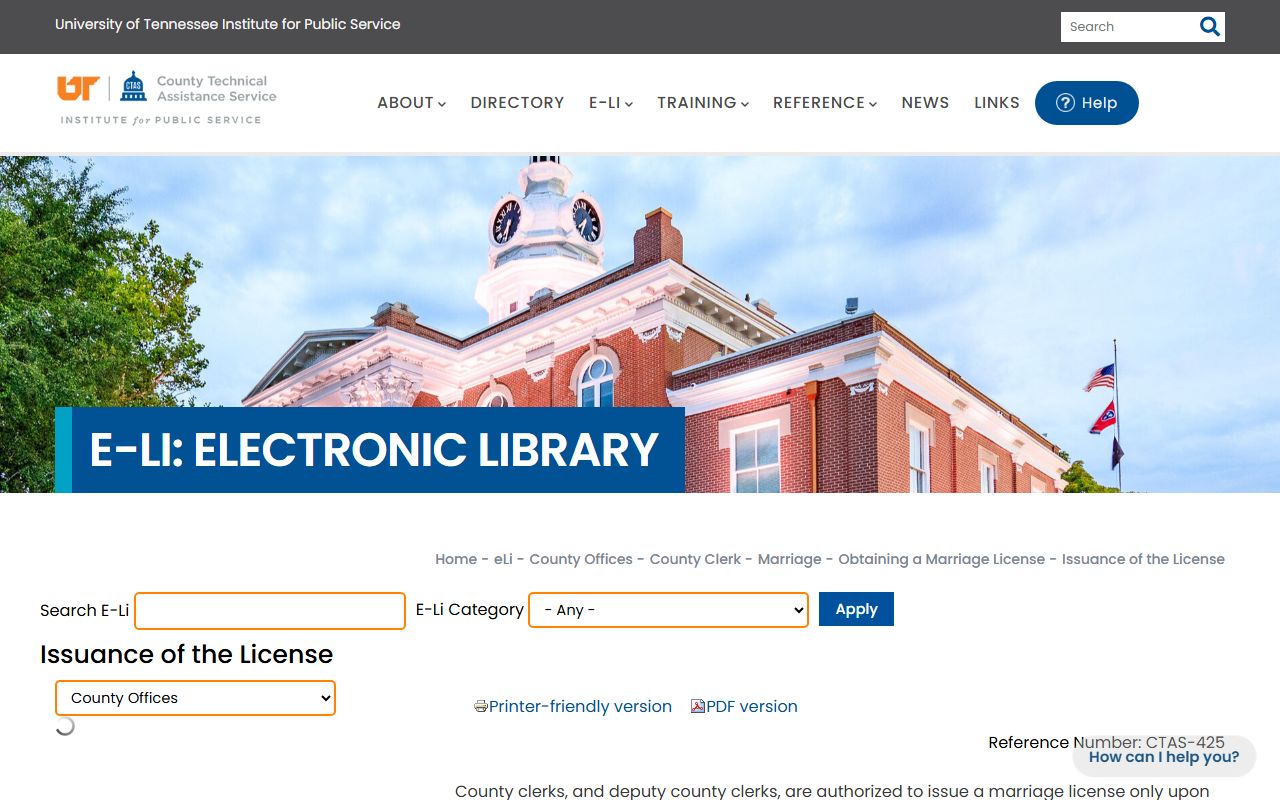Click the Home breadcrumb link
The width and height of the screenshot is (1280, 800).
point(456,559)
